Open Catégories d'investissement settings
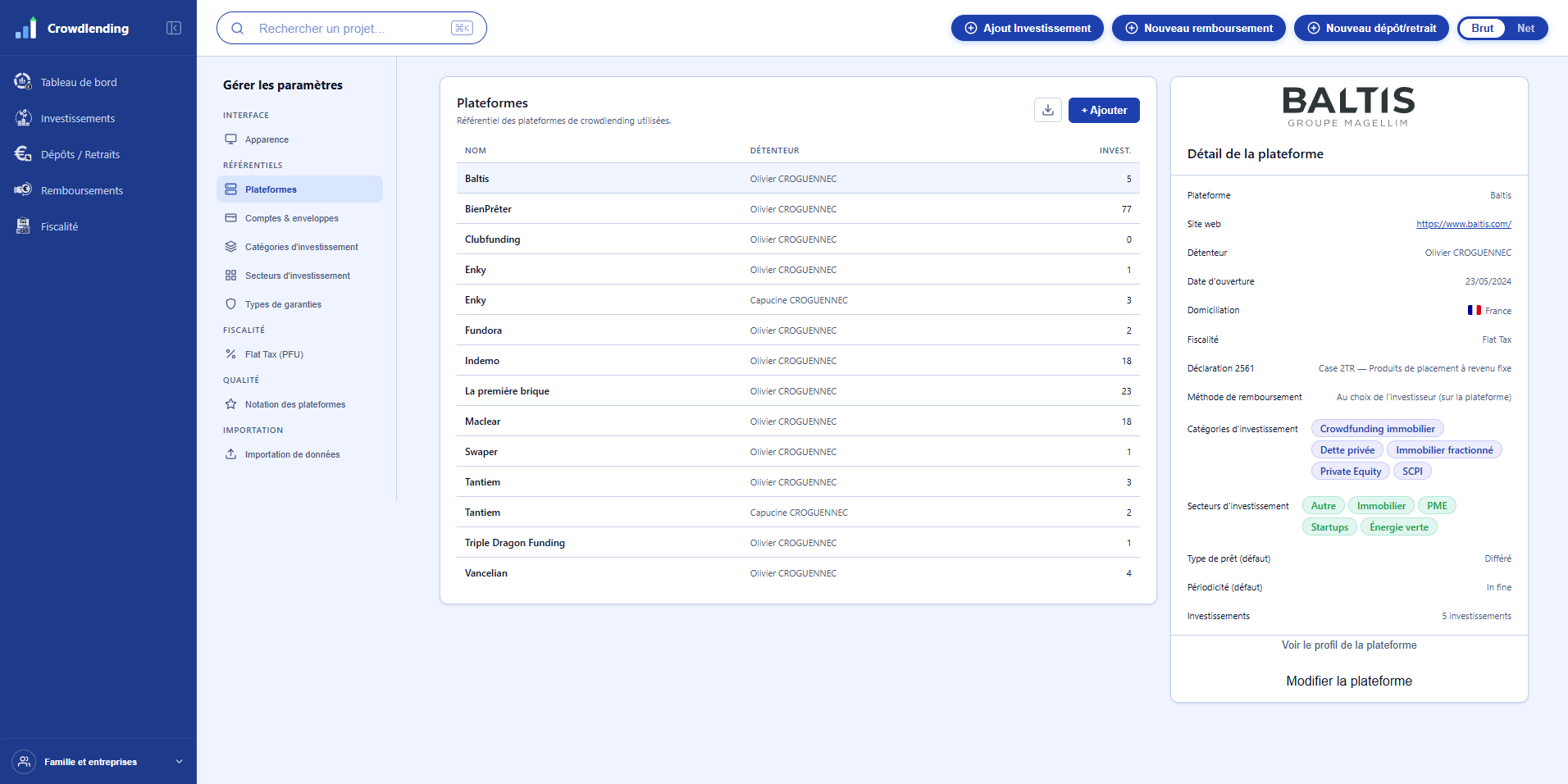 (299, 247)
